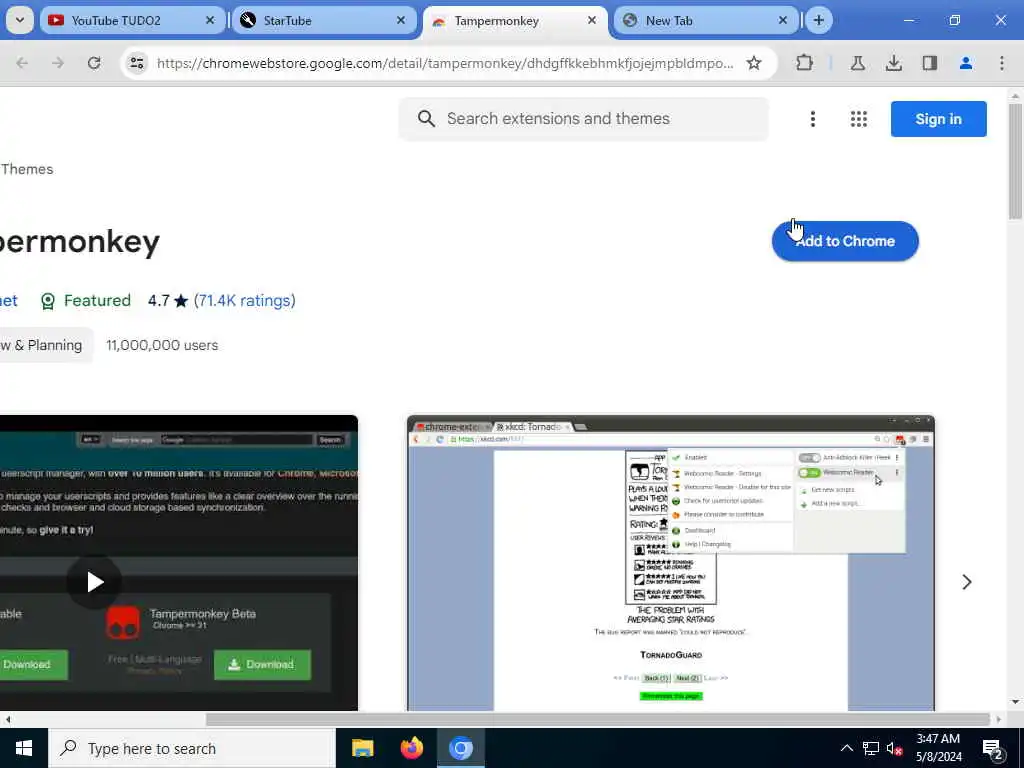Click the Featured badge
Screen dimensions: 1024x768
click(86, 300)
